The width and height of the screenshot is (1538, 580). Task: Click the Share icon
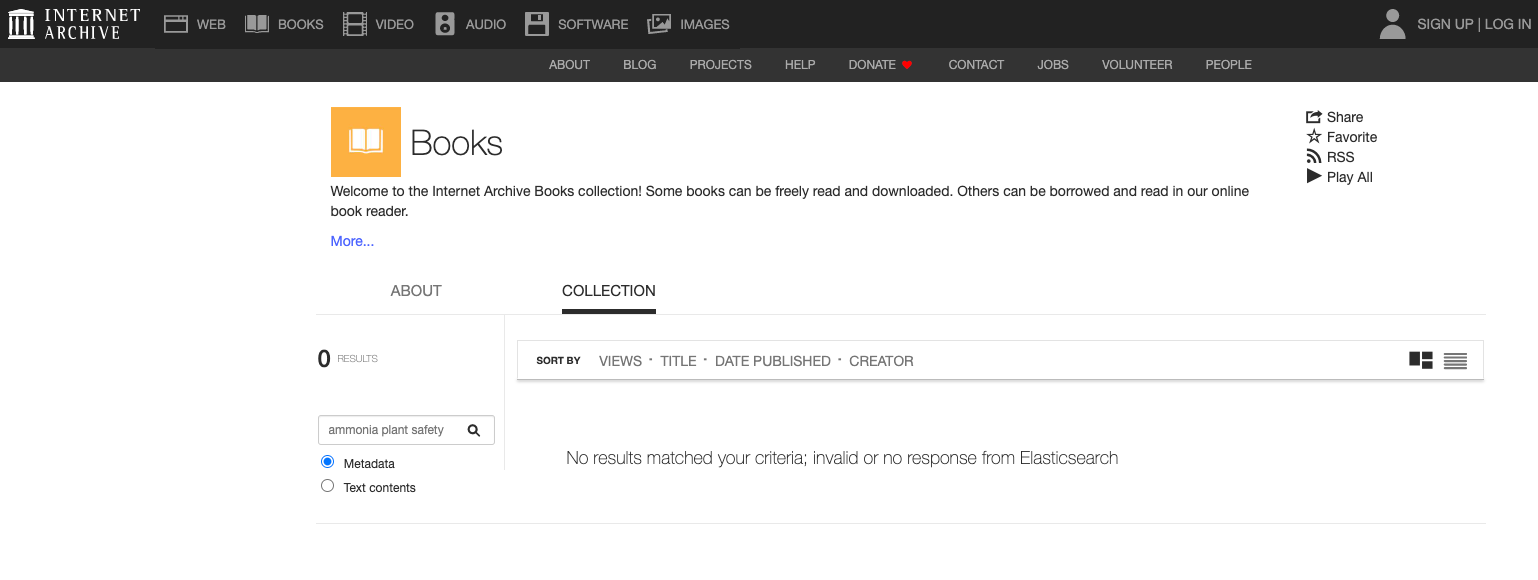(1314, 117)
